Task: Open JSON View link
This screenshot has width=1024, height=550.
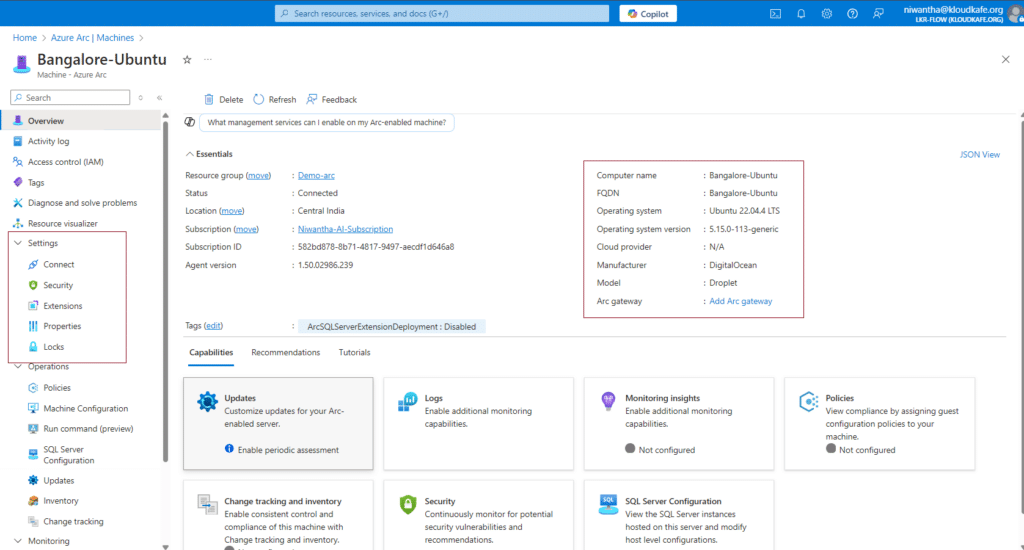Action: click(979, 155)
